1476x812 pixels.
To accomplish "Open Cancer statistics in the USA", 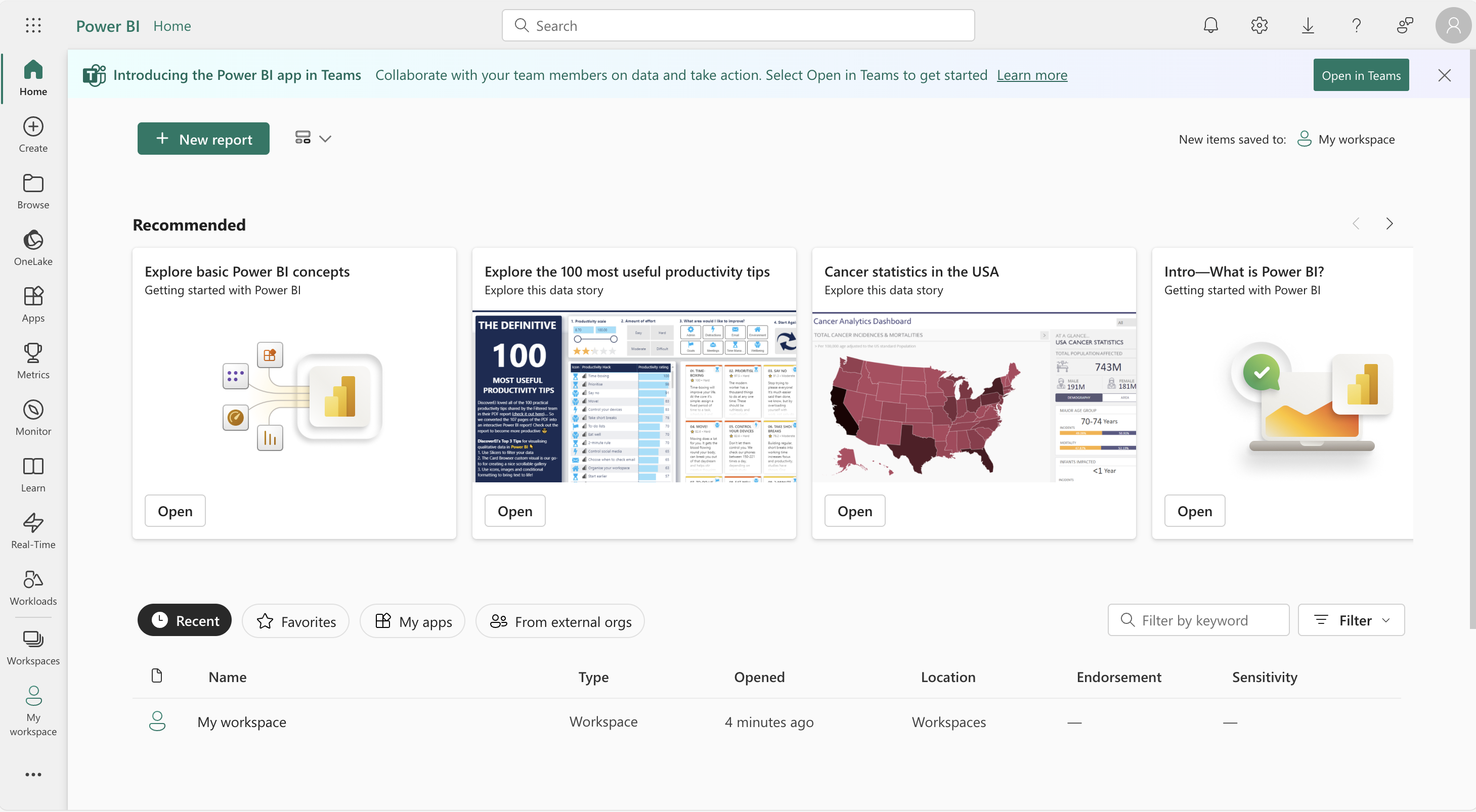I will (x=854, y=511).
